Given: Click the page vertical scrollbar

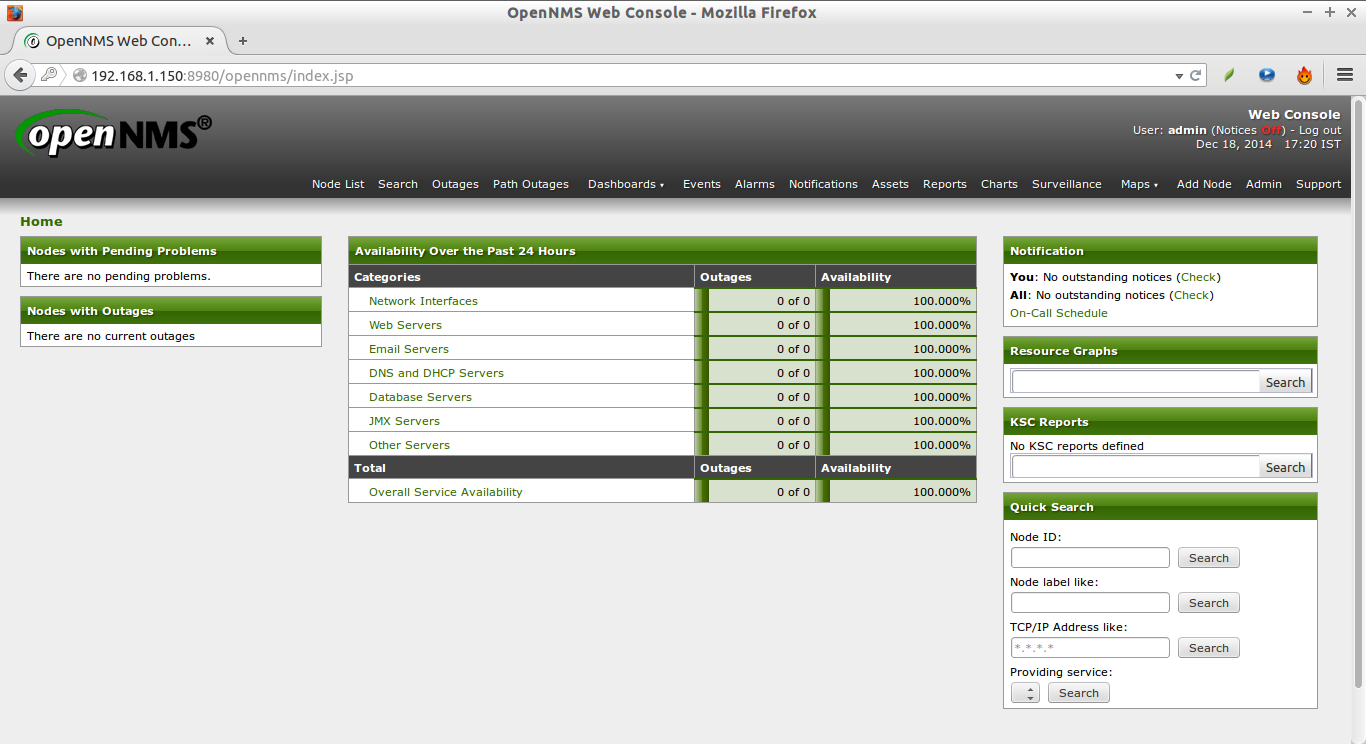Looking at the screenshot, I should click(x=1358, y=392).
